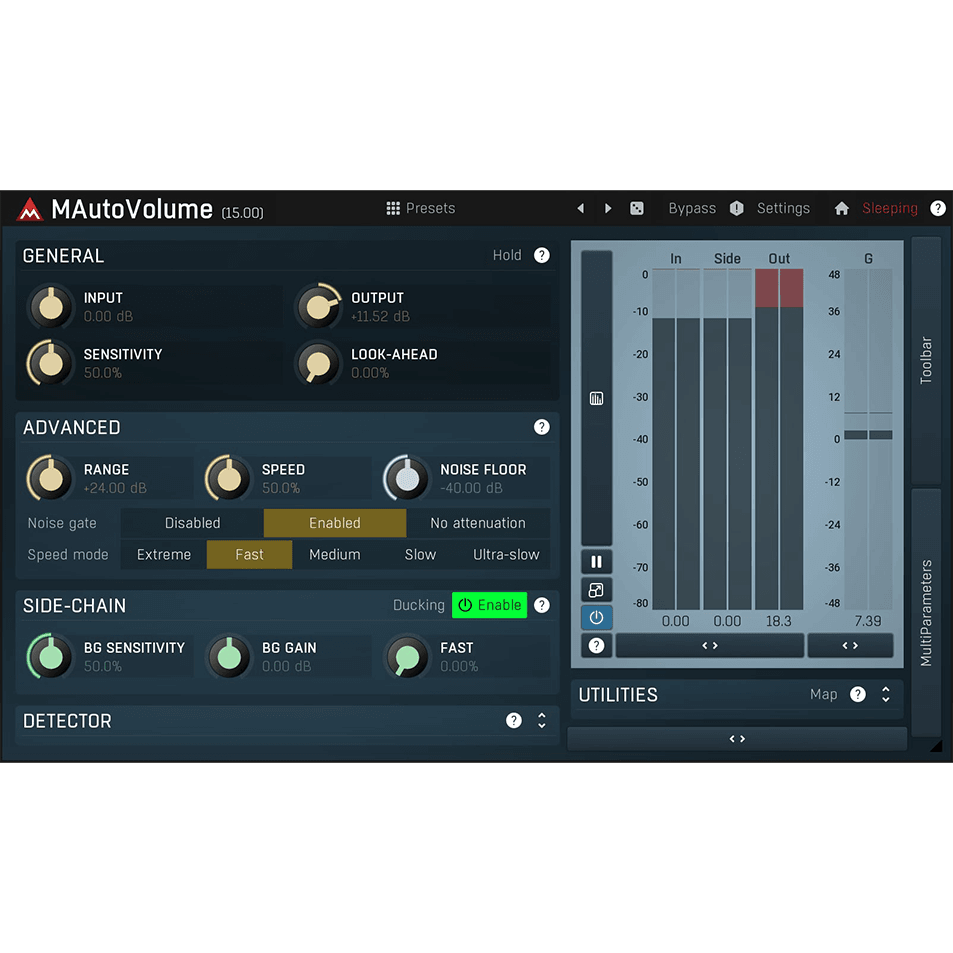953x953 pixels.
Task: Collapse the In/Side/Out meters arrows bar
Action: pos(710,645)
